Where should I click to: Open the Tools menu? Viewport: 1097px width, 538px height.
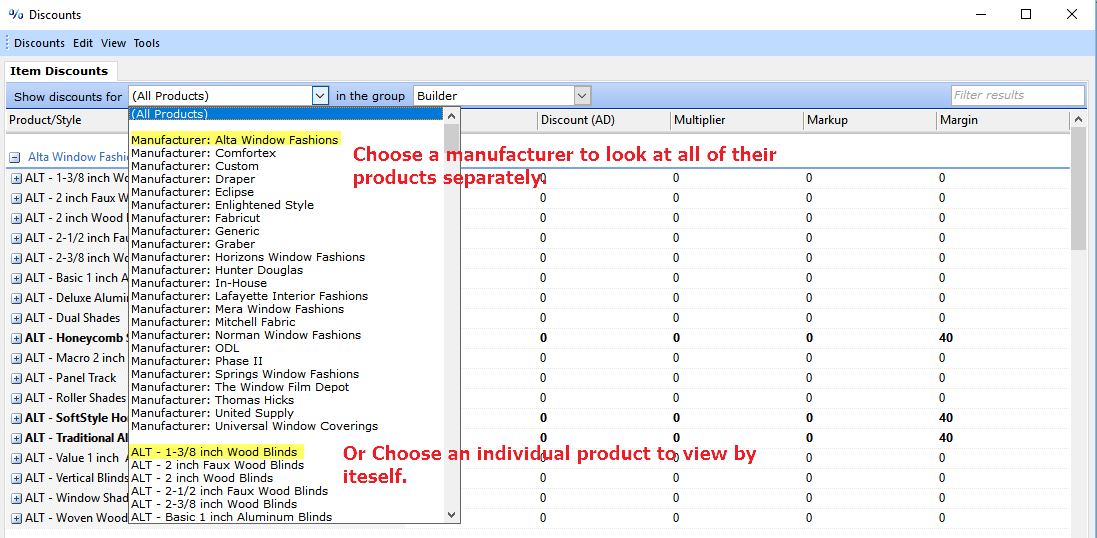(x=147, y=43)
